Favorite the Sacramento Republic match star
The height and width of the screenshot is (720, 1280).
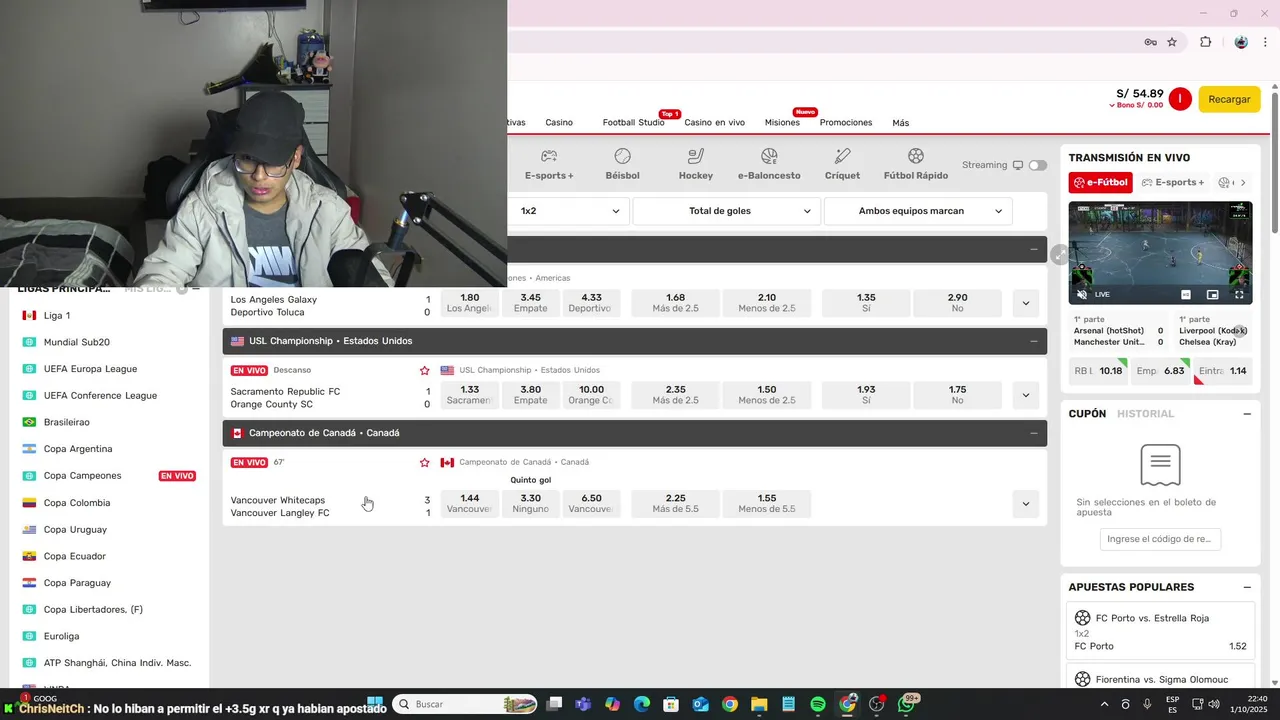point(425,370)
